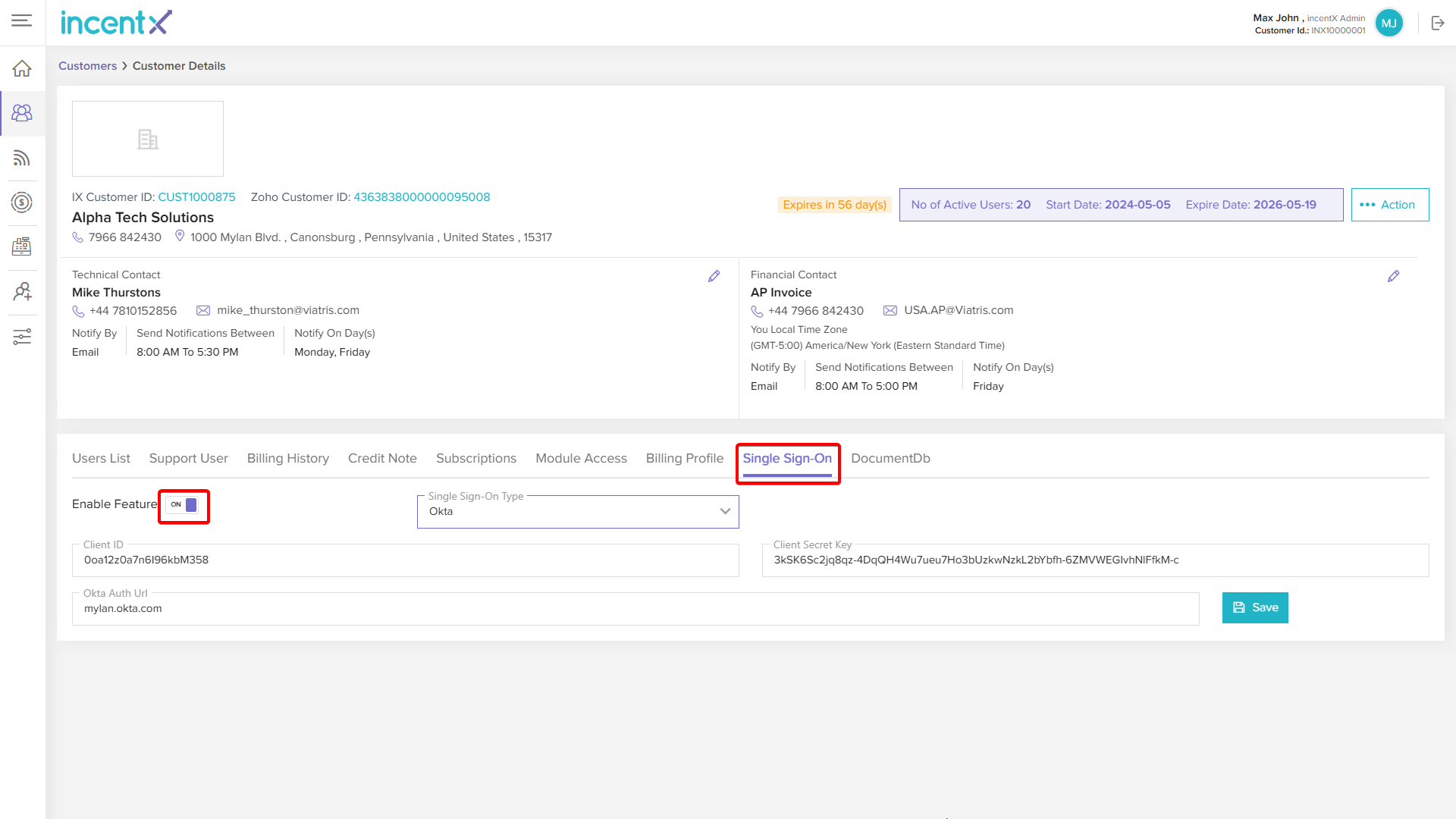Toggle the Enable Feature switch off
Image resolution: width=1456 pixels, height=819 pixels.
click(x=184, y=505)
